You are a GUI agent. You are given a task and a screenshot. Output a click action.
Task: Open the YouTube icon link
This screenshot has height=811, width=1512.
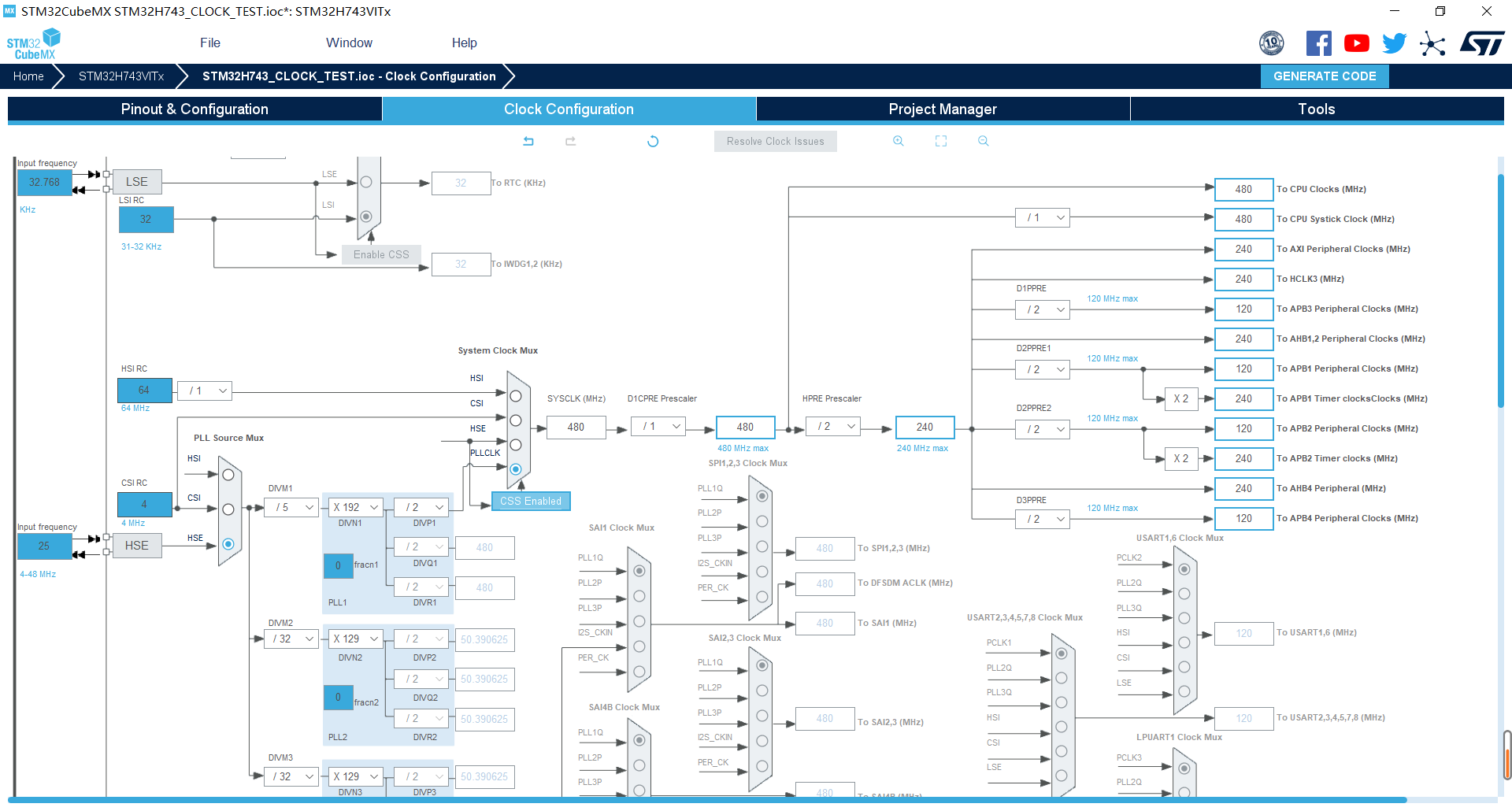[1356, 43]
